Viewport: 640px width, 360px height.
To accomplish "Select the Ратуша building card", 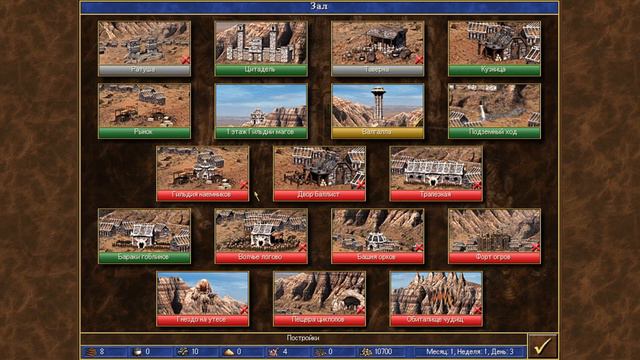I will point(144,49).
